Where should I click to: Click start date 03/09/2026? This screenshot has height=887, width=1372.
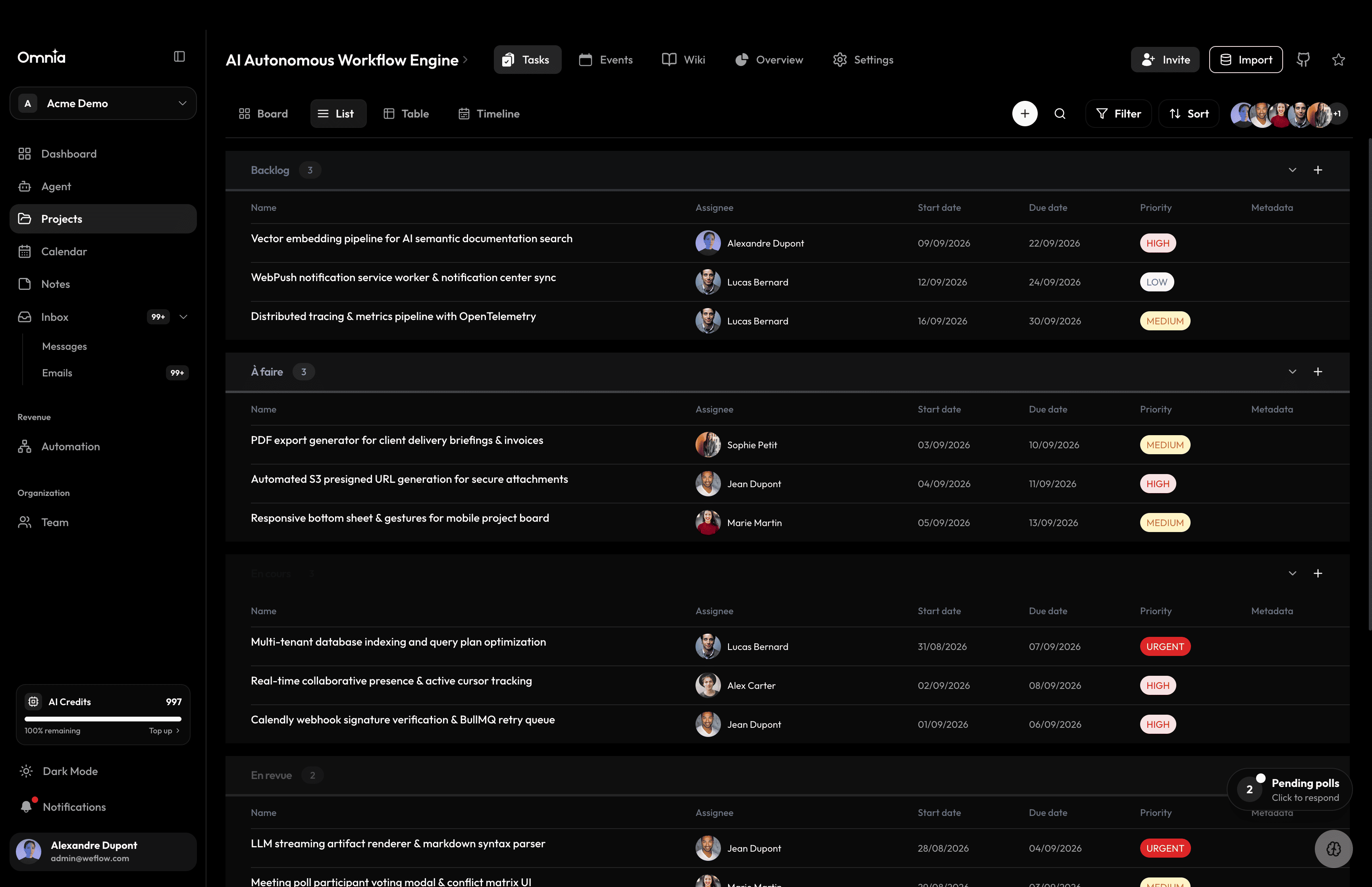coord(944,445)
